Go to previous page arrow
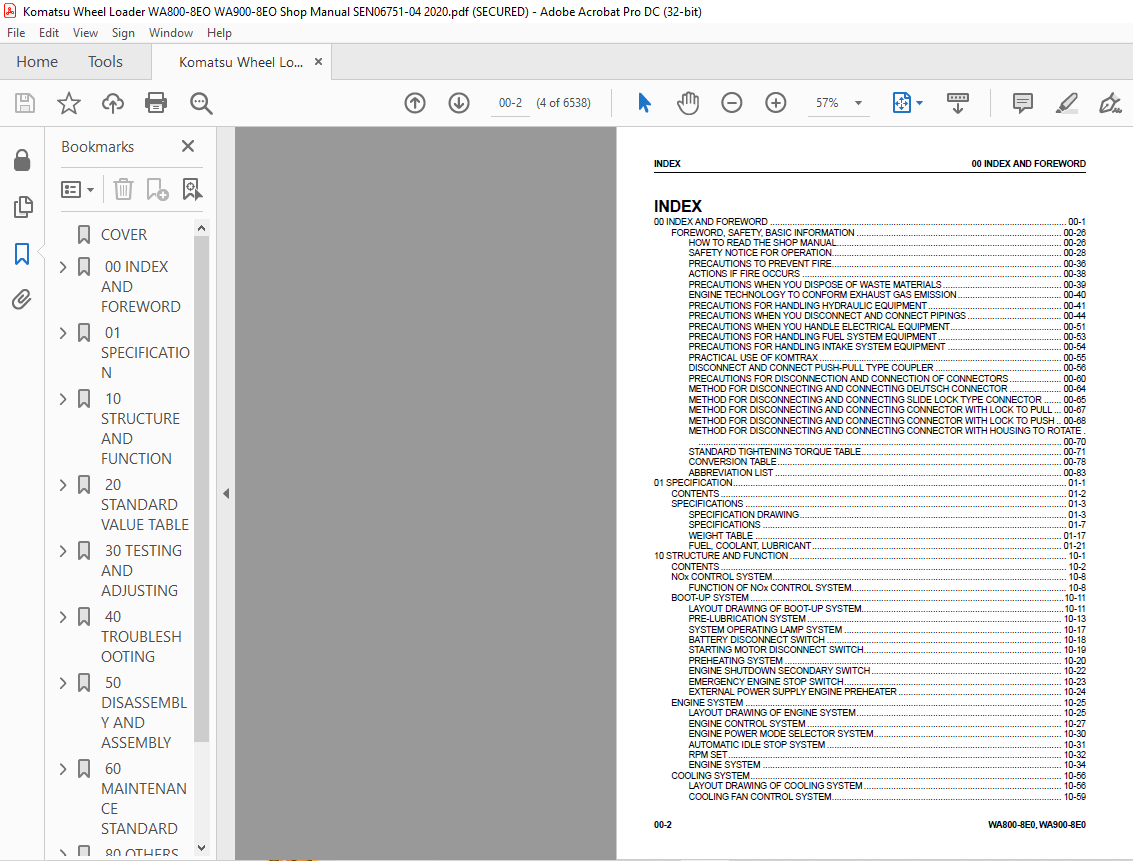The height and width of the screenshot is (861, 1133). (x=415, y=103)
